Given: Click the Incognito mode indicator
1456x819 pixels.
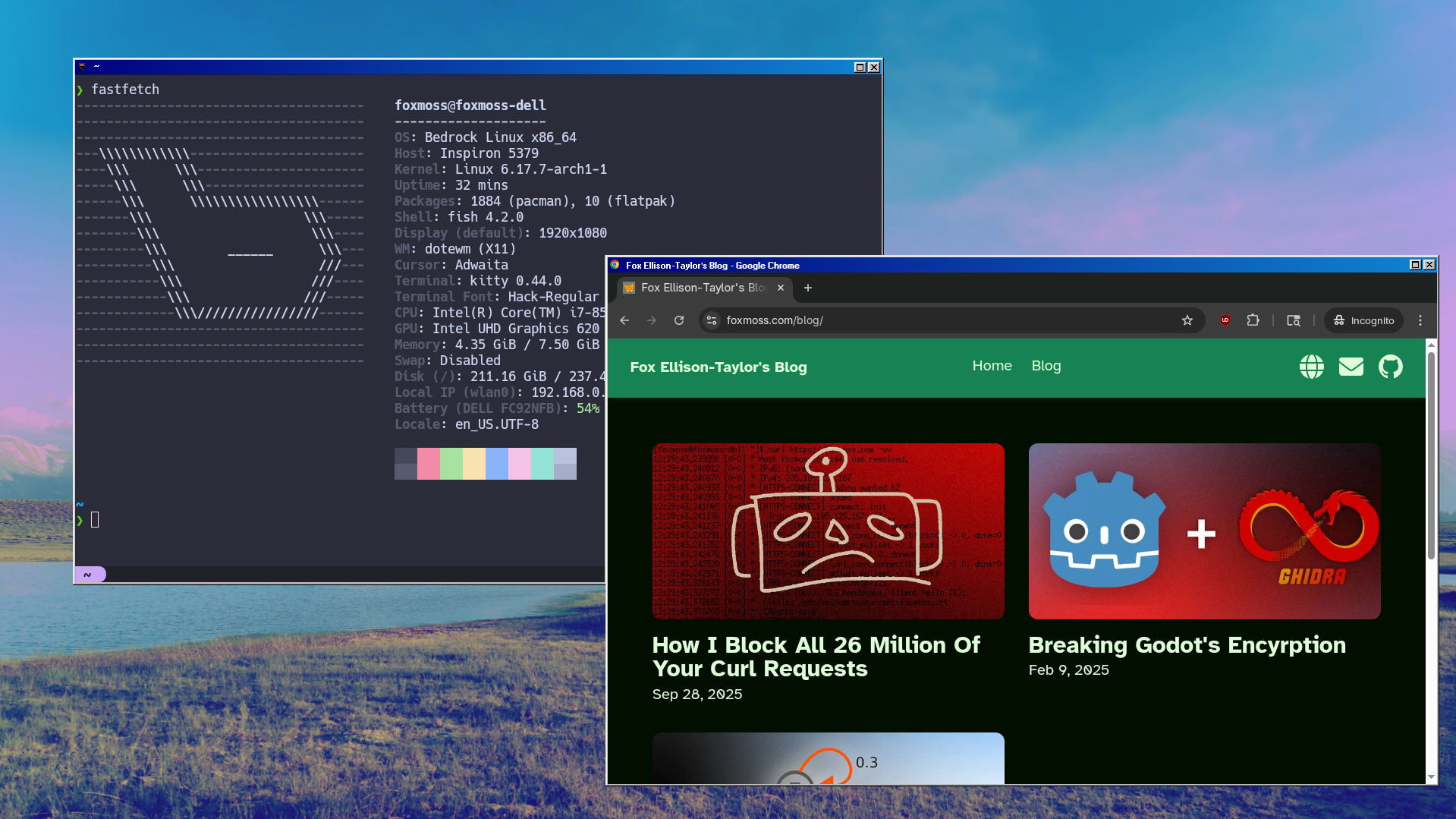Looking at the screenshot, I should pyautogui.click(x=1363, y=320).
